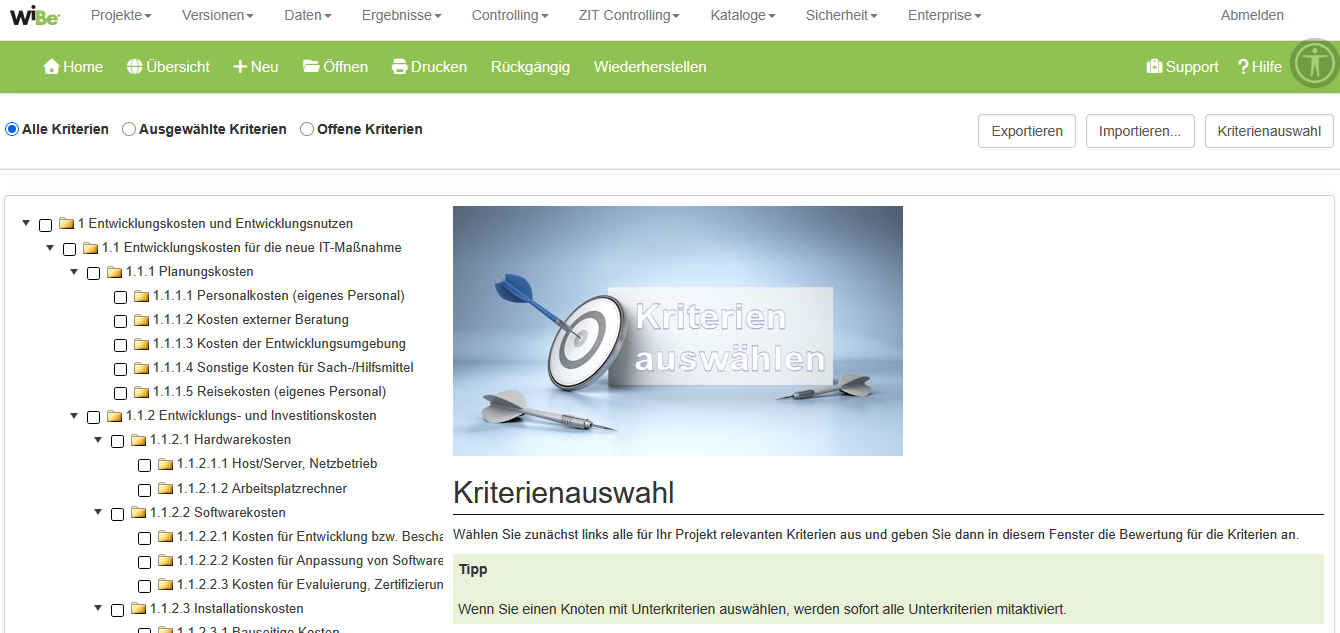Print using the Drucken button
Image resolution: width=1340 pixels, height=633 pixels.
coord(429,67)
